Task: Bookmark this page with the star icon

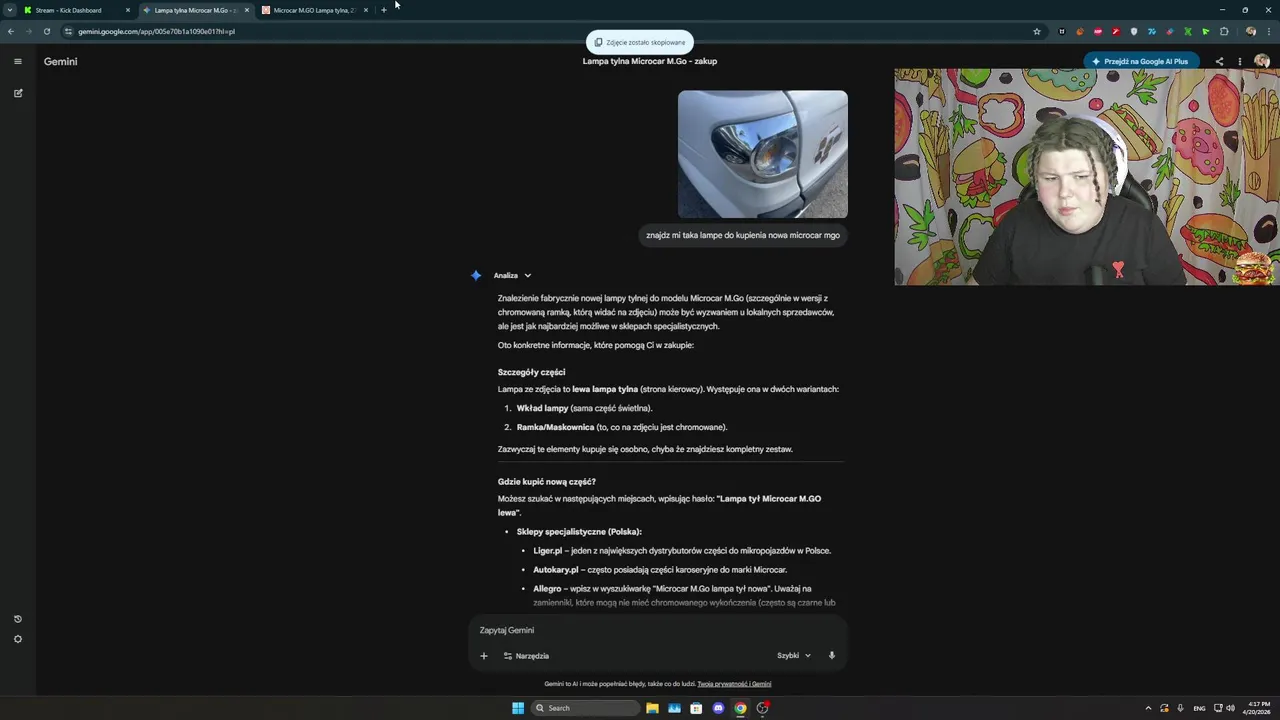Action: tap(1037, 31)
